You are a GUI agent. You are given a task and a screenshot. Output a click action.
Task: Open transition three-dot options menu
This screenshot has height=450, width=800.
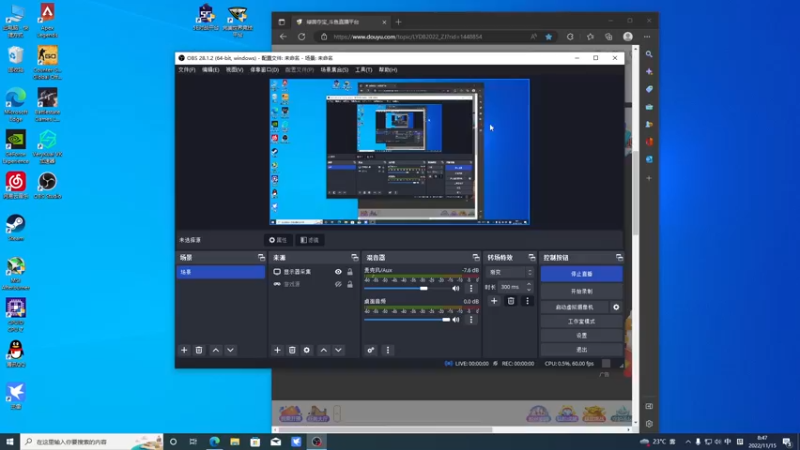click(528, 301)
